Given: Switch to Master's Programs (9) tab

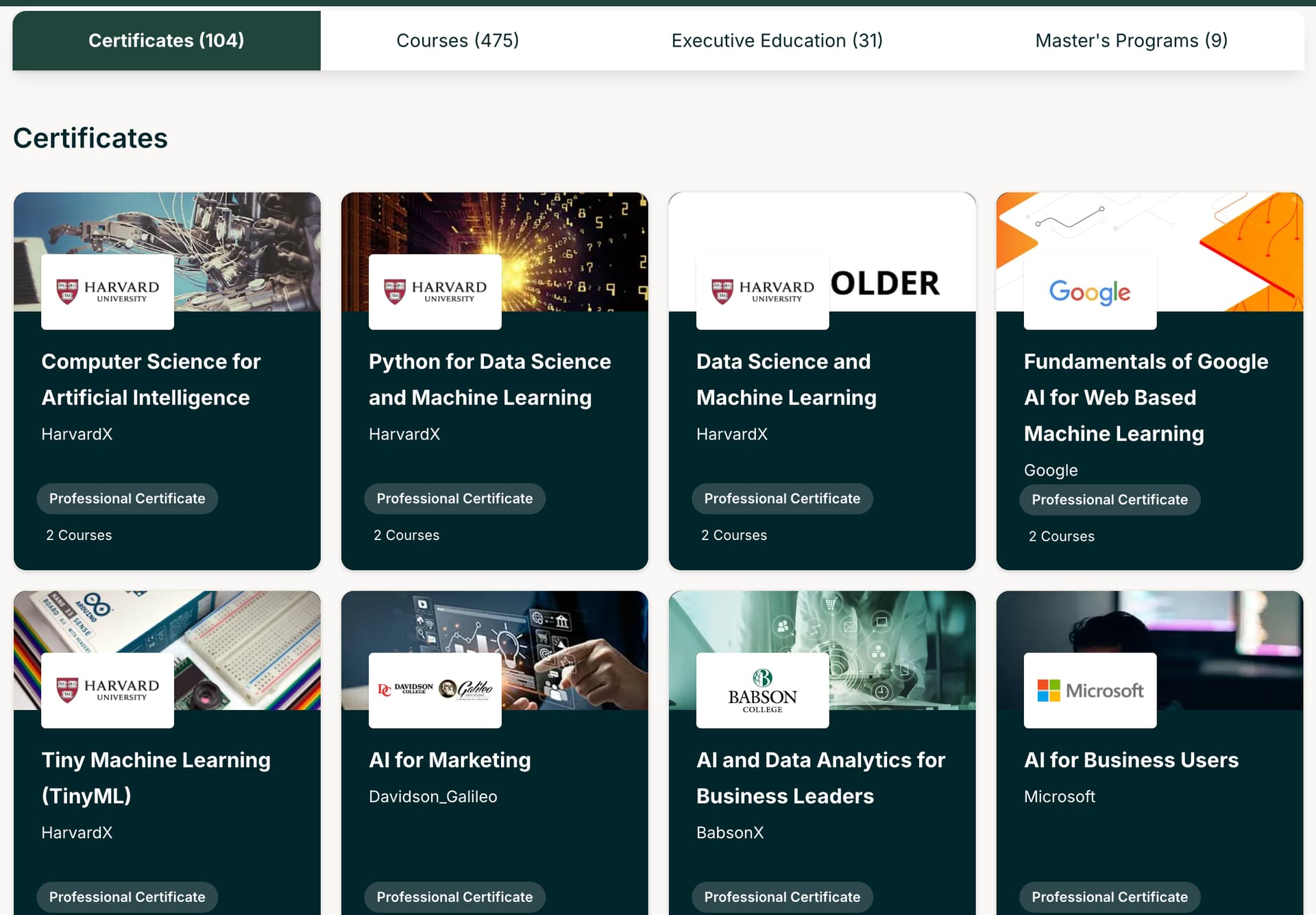Looking at the screenshot, I should pos(1131,40).
